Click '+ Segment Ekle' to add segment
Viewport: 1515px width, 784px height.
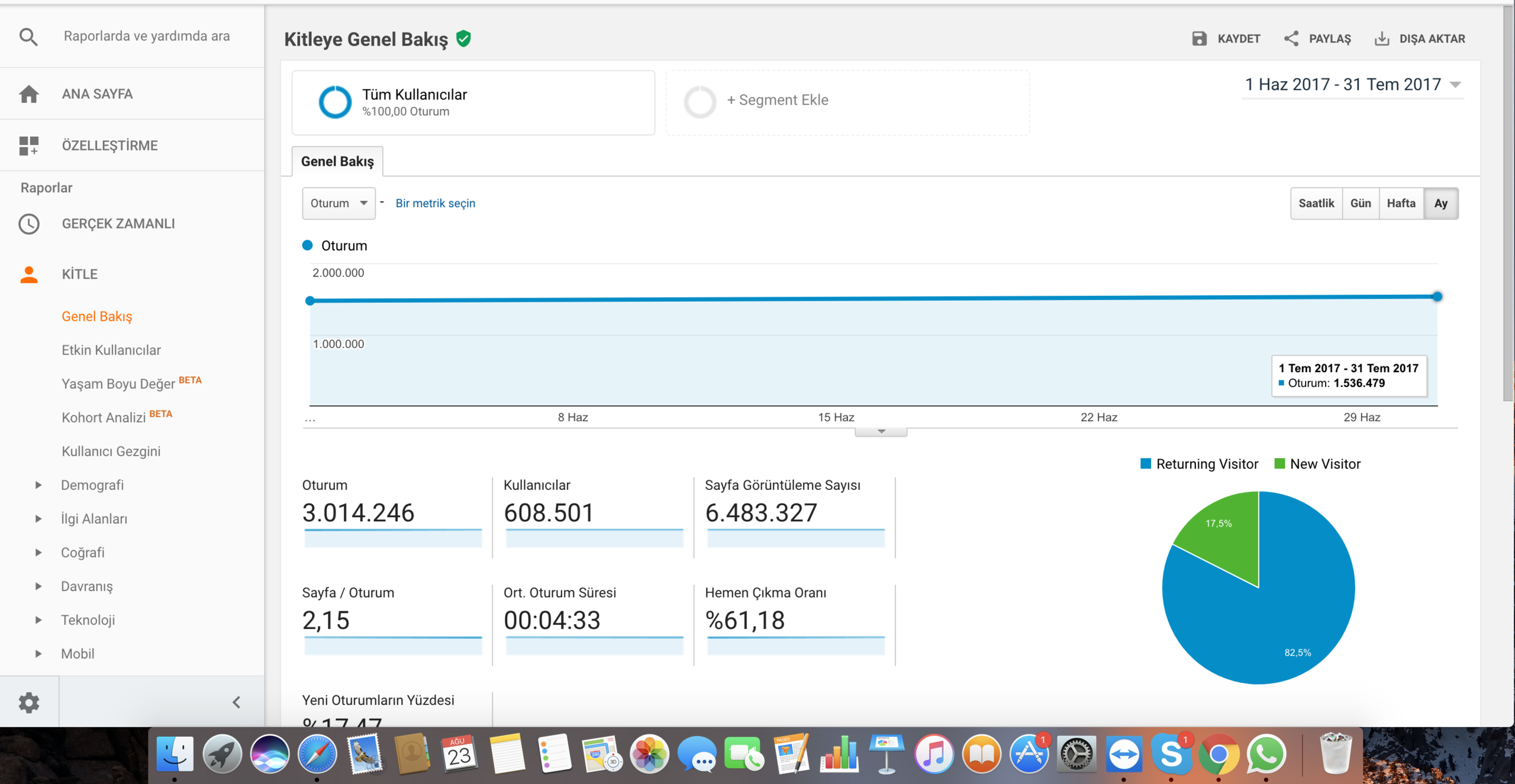coord(847,102)
